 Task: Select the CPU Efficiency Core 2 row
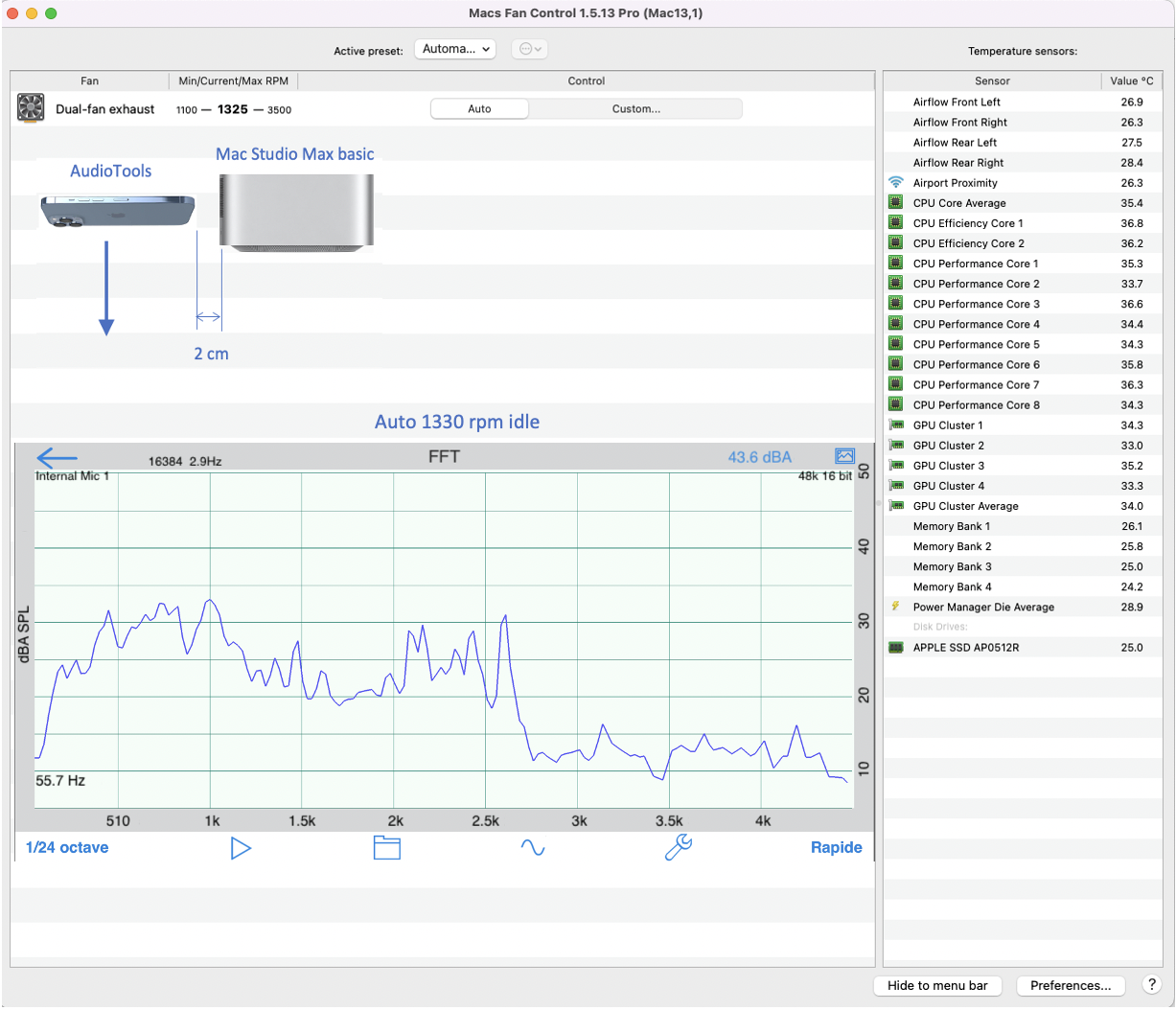point(1023,243)
